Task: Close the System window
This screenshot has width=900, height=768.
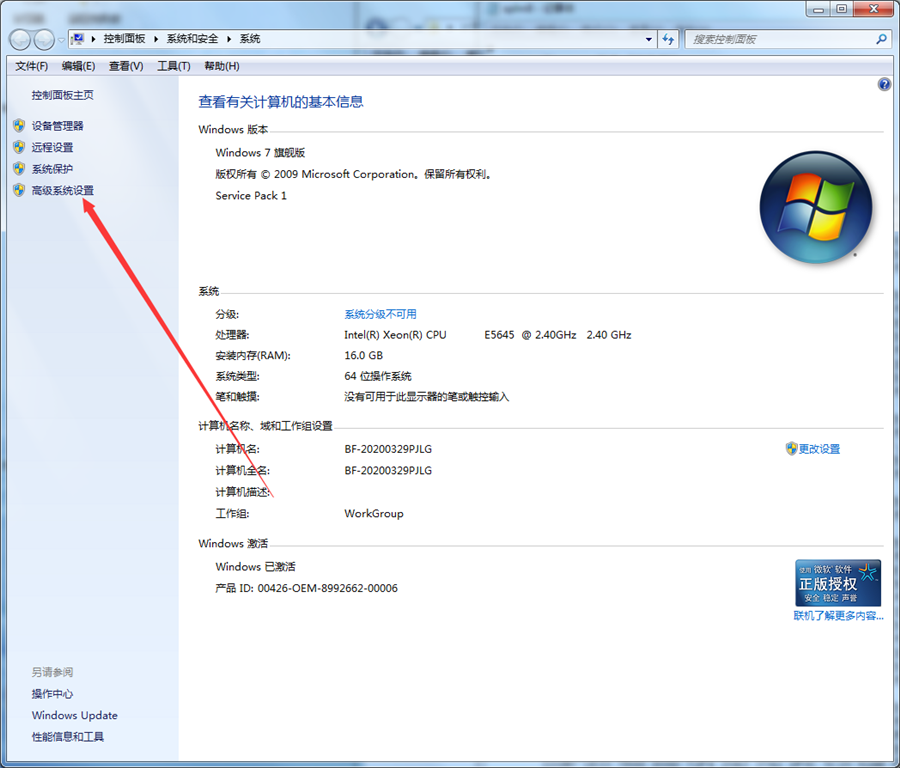Action: pos(874,9)
